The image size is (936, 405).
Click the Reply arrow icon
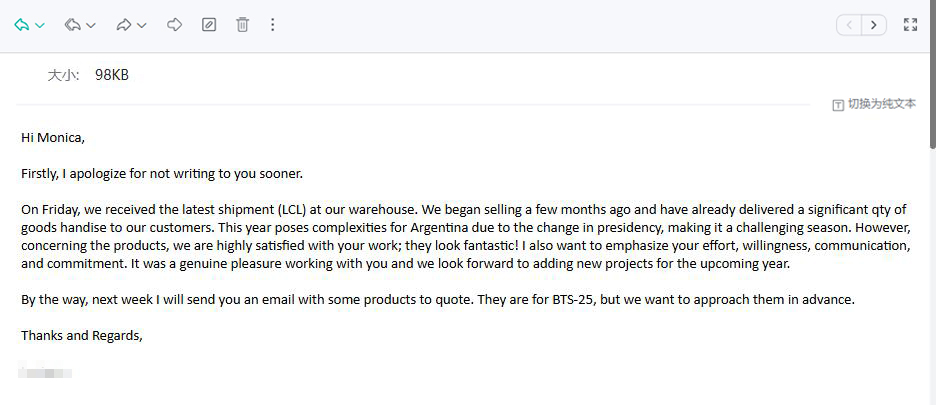[22, 25]
